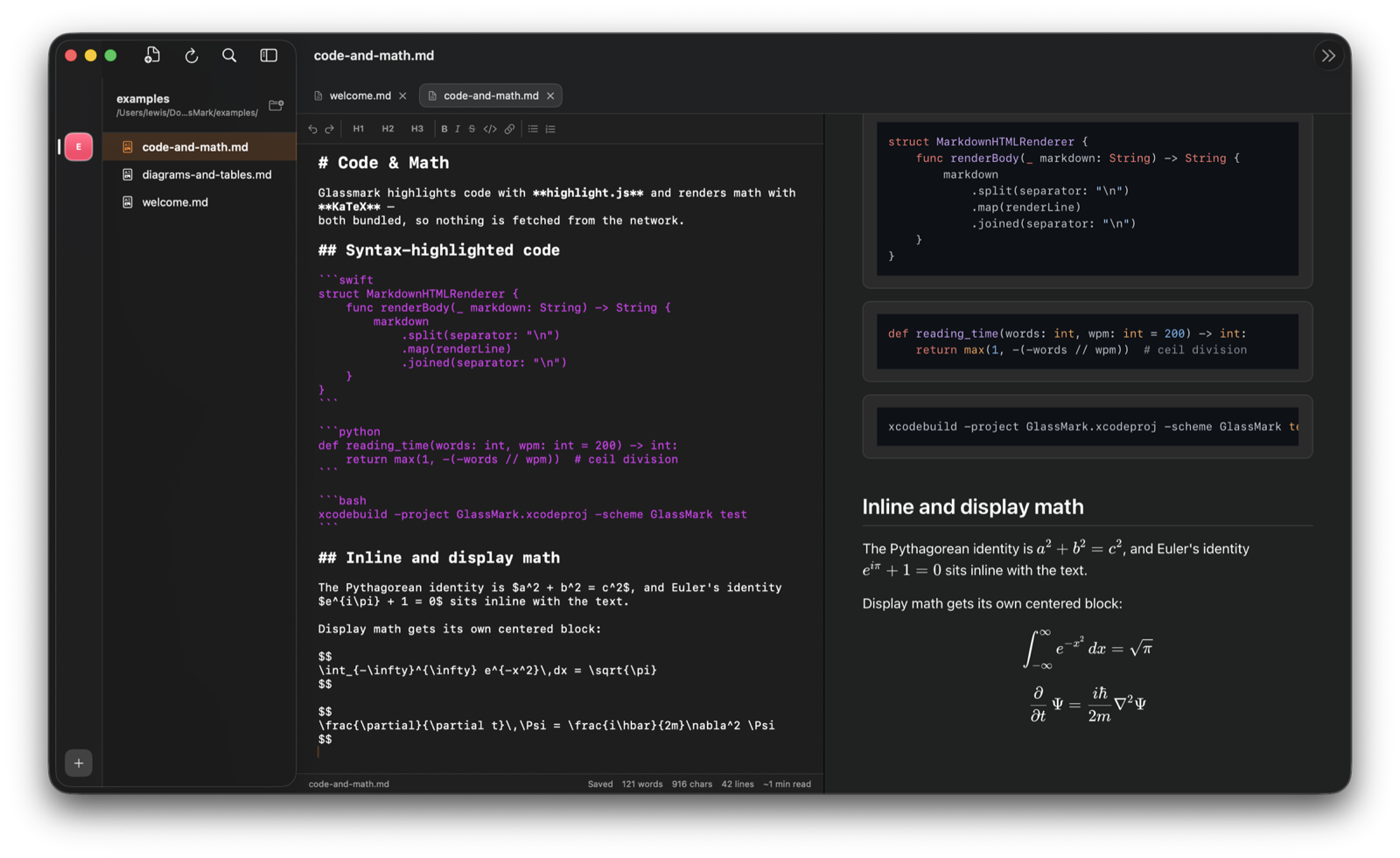Click the ~1 min read status entry
1400x858 pixels.
click(x=787, y=784)
